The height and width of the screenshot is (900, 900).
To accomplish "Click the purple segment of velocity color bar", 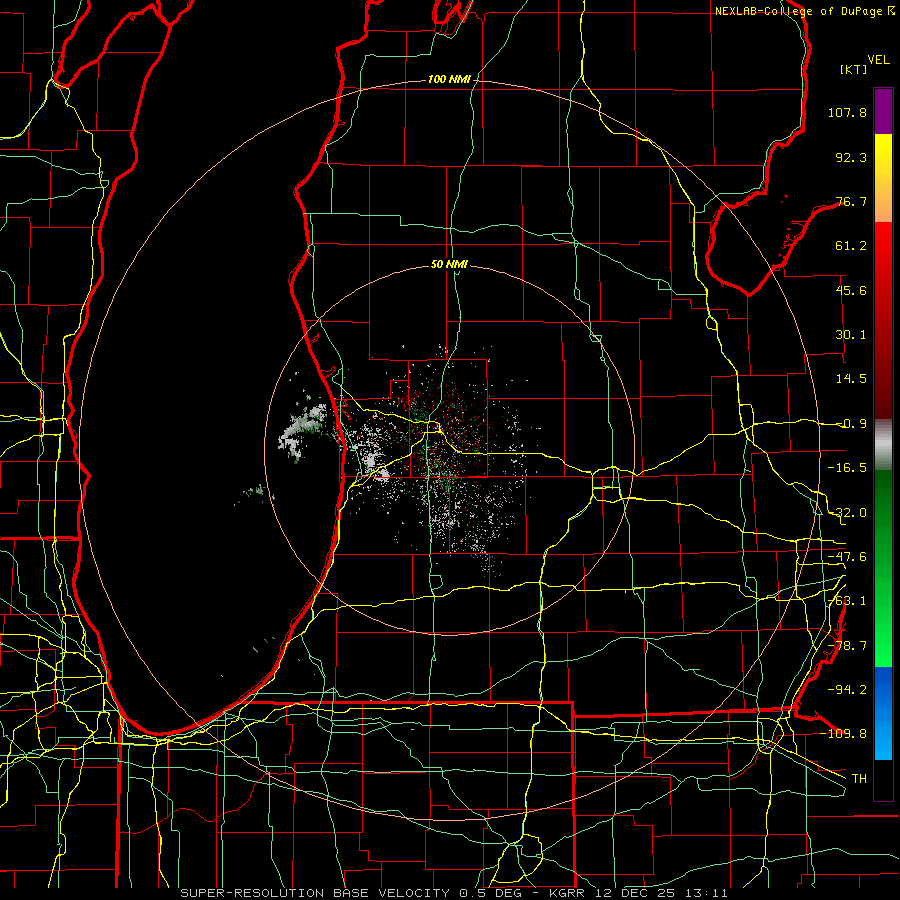I will point(883,111).
